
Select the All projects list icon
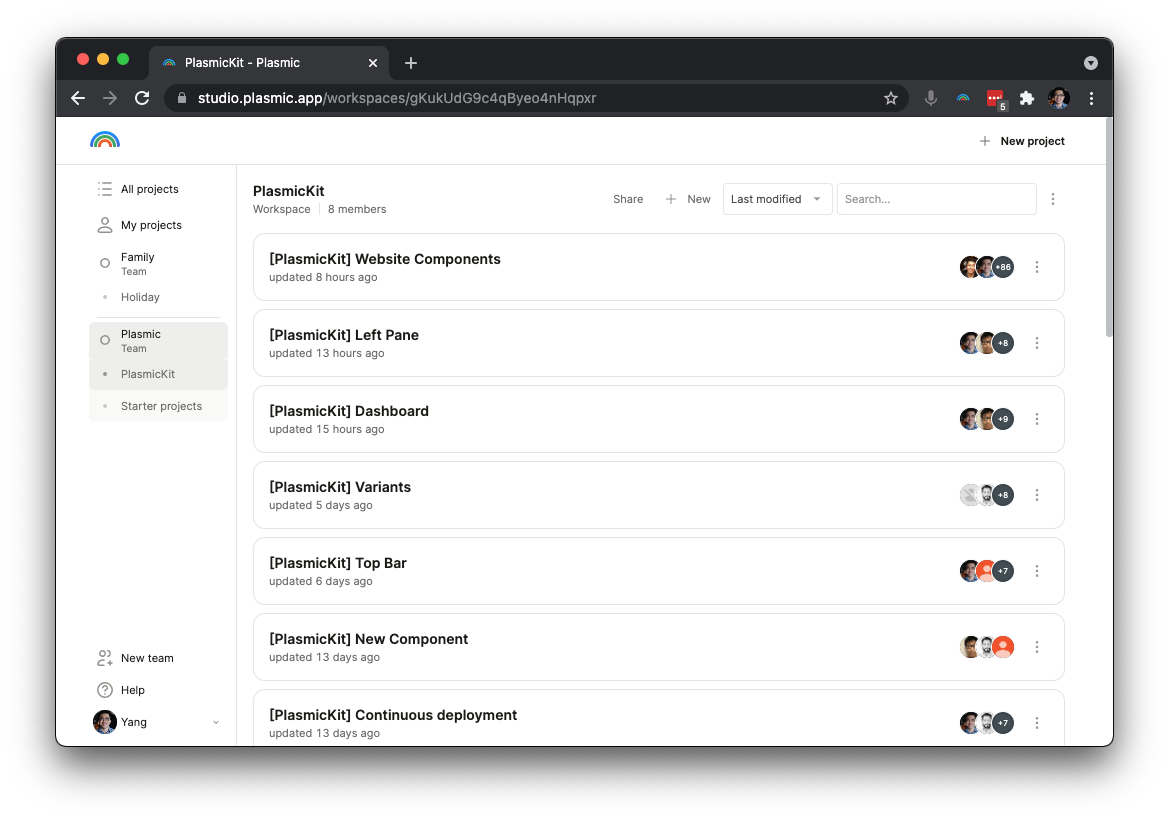104,188
